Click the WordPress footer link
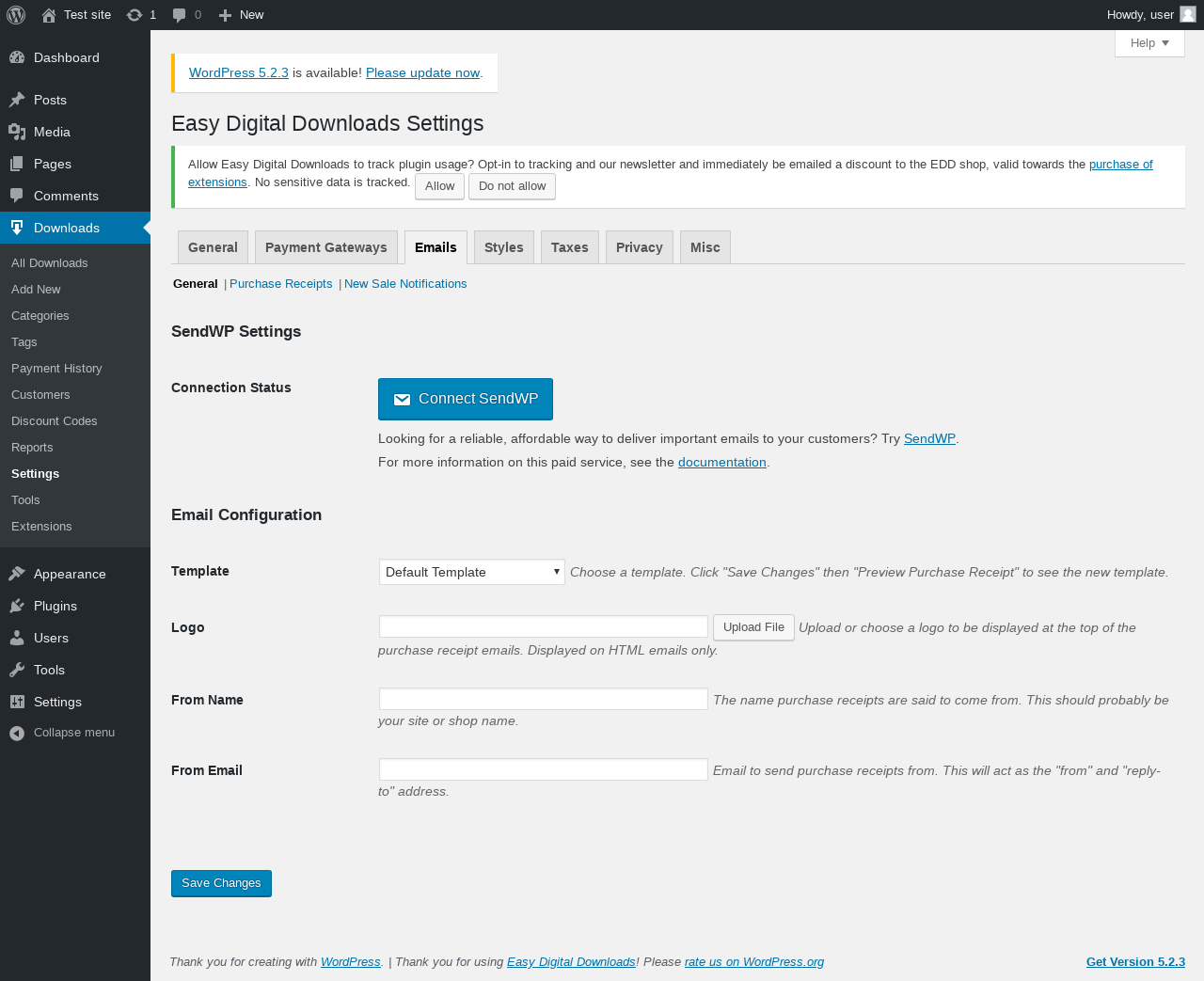1204x981 pixels. (351, 962)
